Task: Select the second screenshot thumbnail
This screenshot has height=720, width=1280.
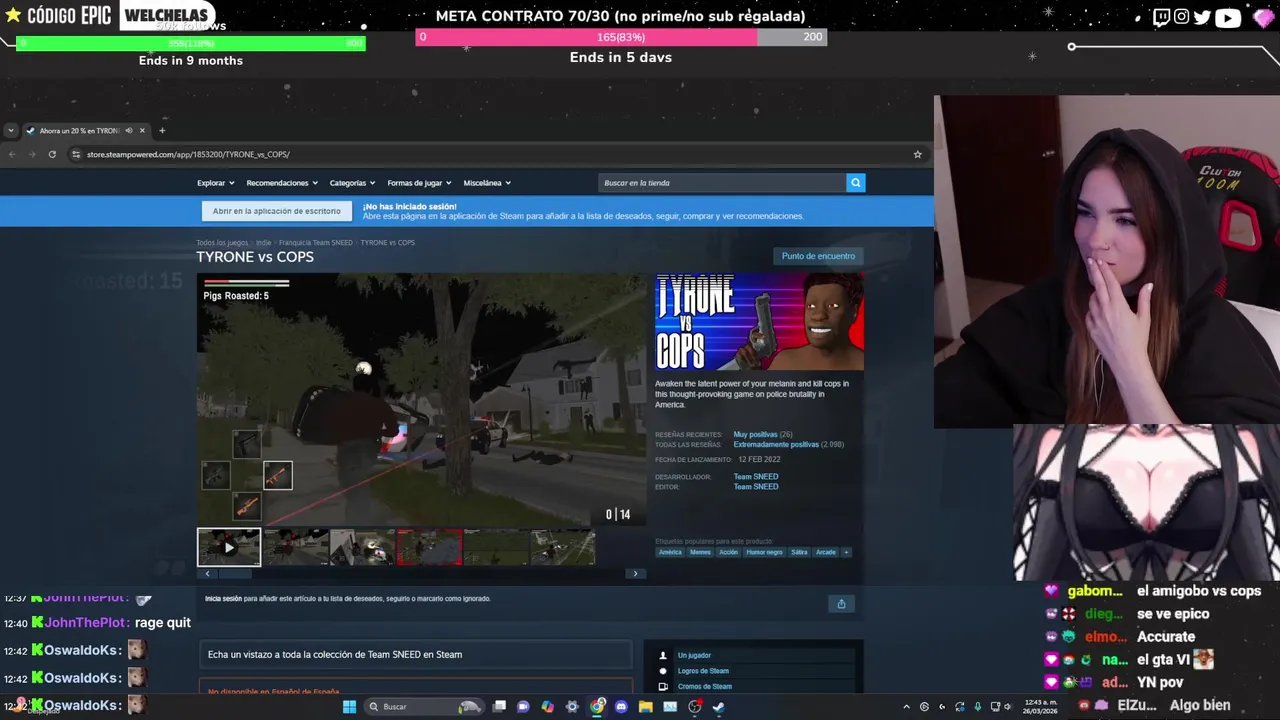Action: tap(296, 548)
